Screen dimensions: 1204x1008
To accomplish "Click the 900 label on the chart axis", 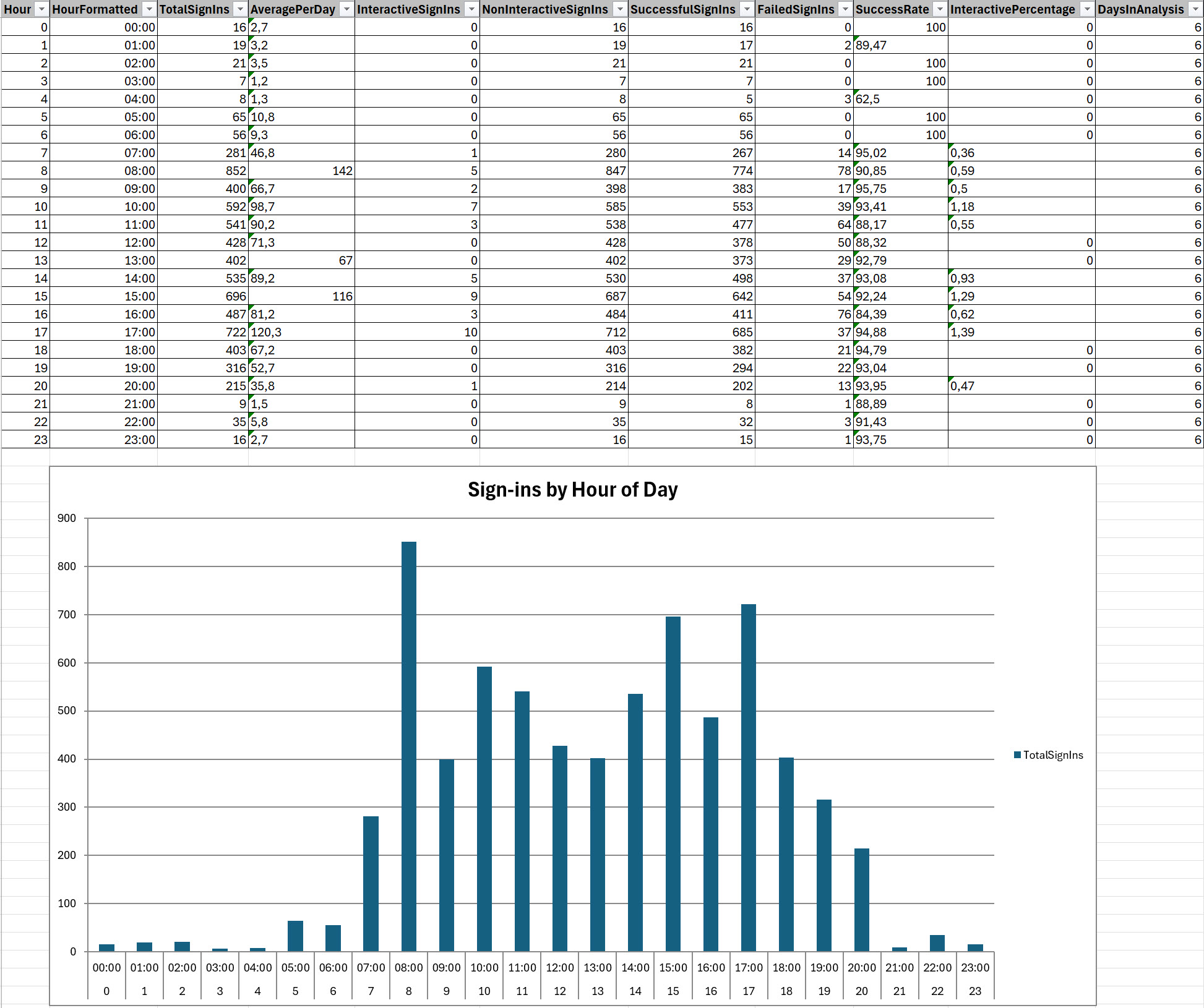I will click(67, 518).
